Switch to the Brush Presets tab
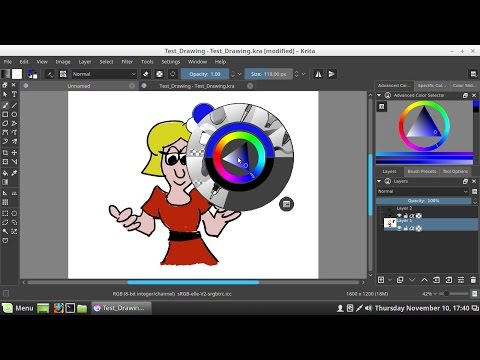Image resolution: width=480 pixels, height=360 pixels. point(422,171)
